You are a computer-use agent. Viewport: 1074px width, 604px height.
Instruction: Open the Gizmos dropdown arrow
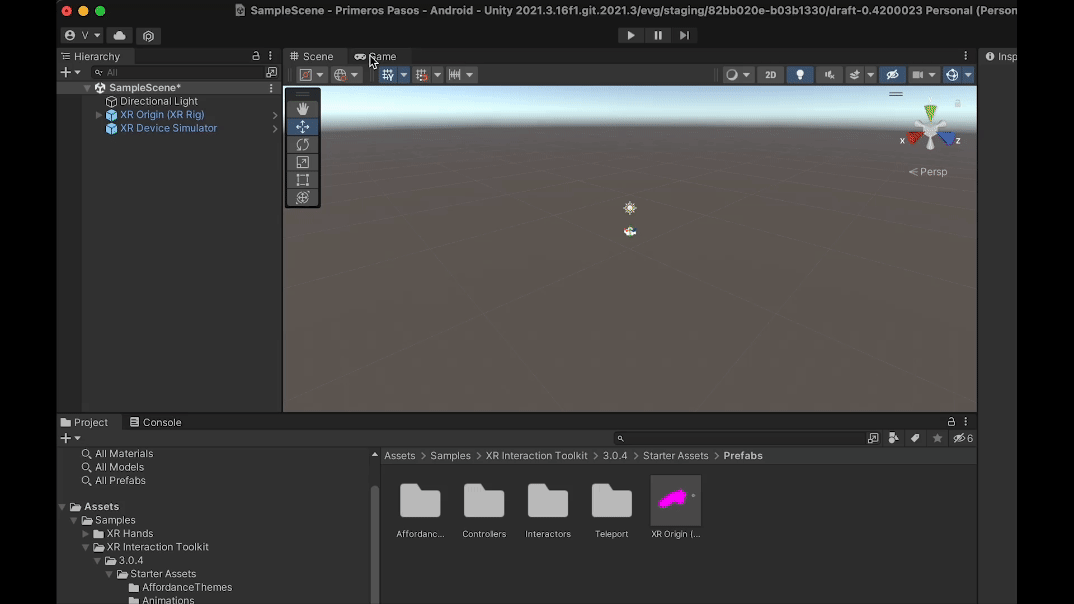point(968,75)
